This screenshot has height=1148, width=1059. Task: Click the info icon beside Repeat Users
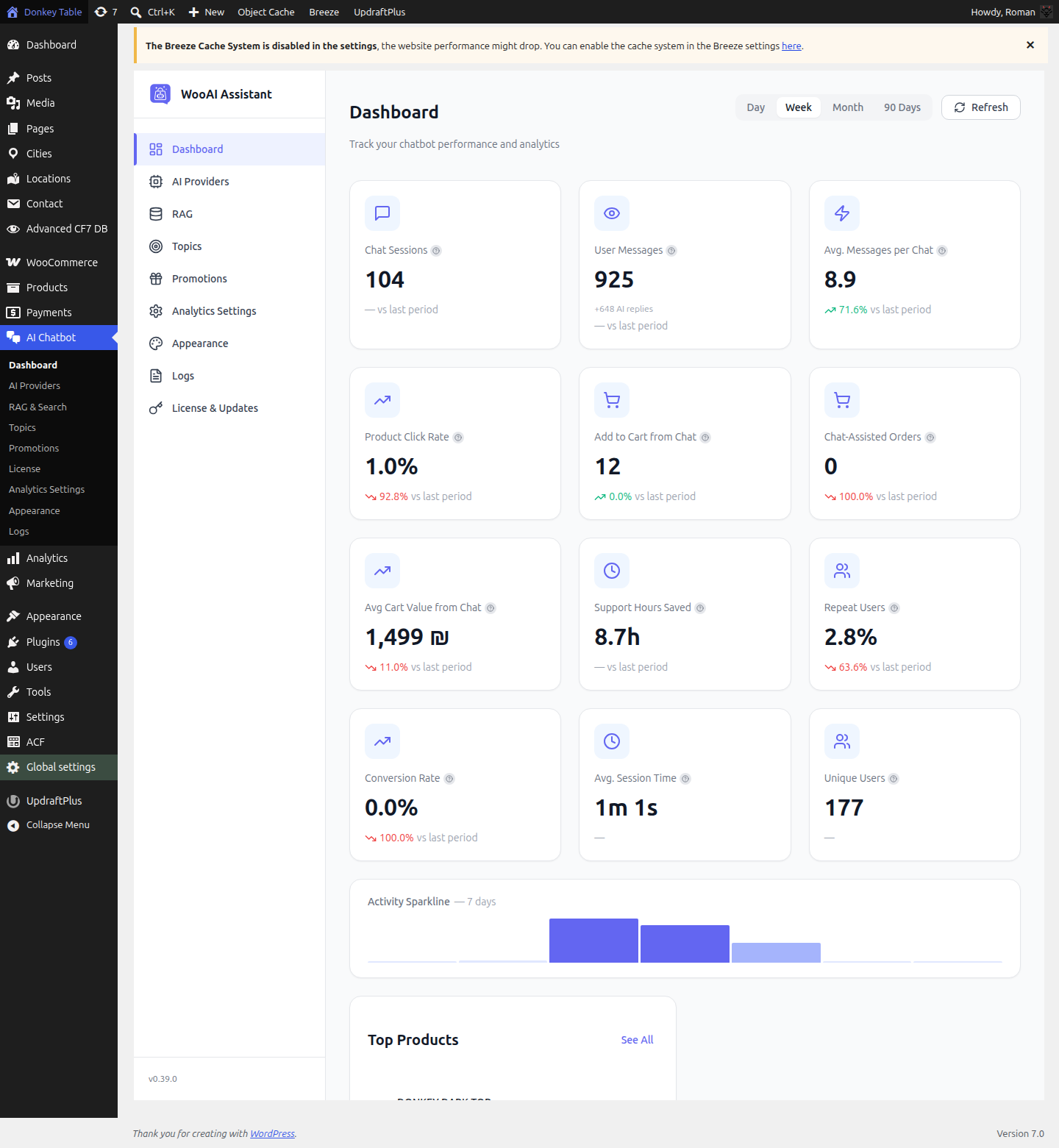coord(894,608)
